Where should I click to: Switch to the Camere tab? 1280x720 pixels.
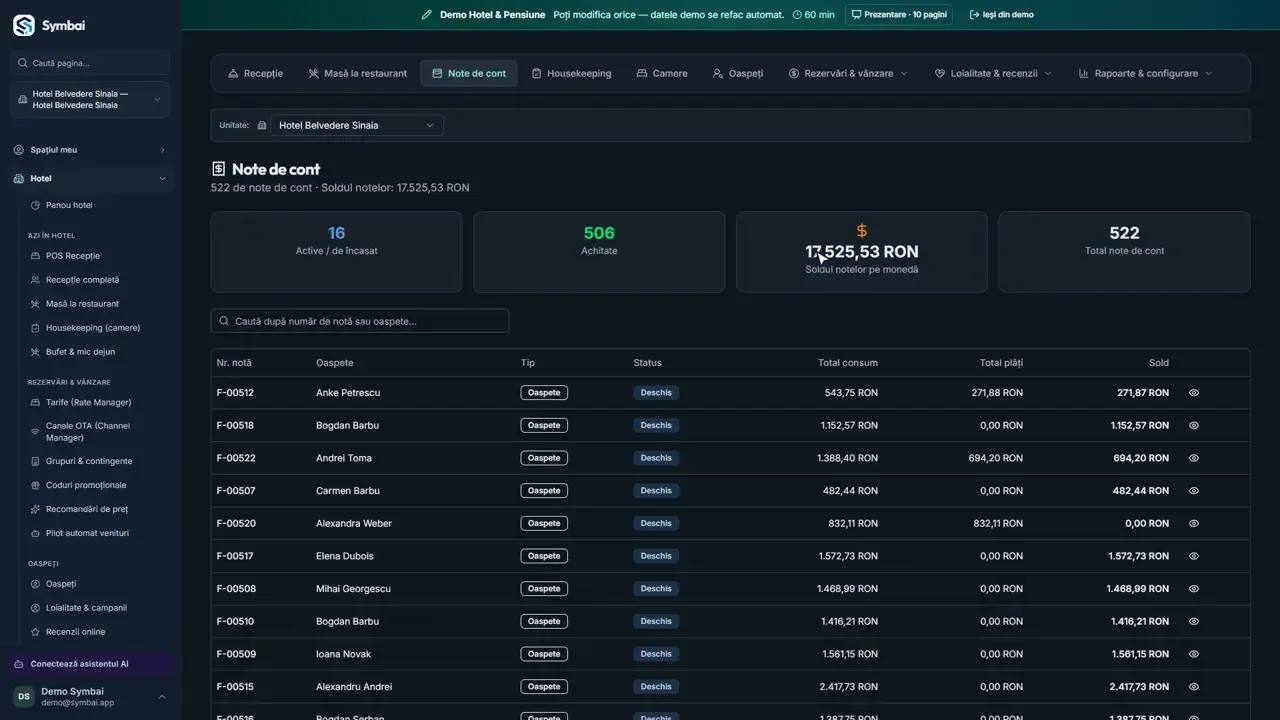click(x=662, y=73)
